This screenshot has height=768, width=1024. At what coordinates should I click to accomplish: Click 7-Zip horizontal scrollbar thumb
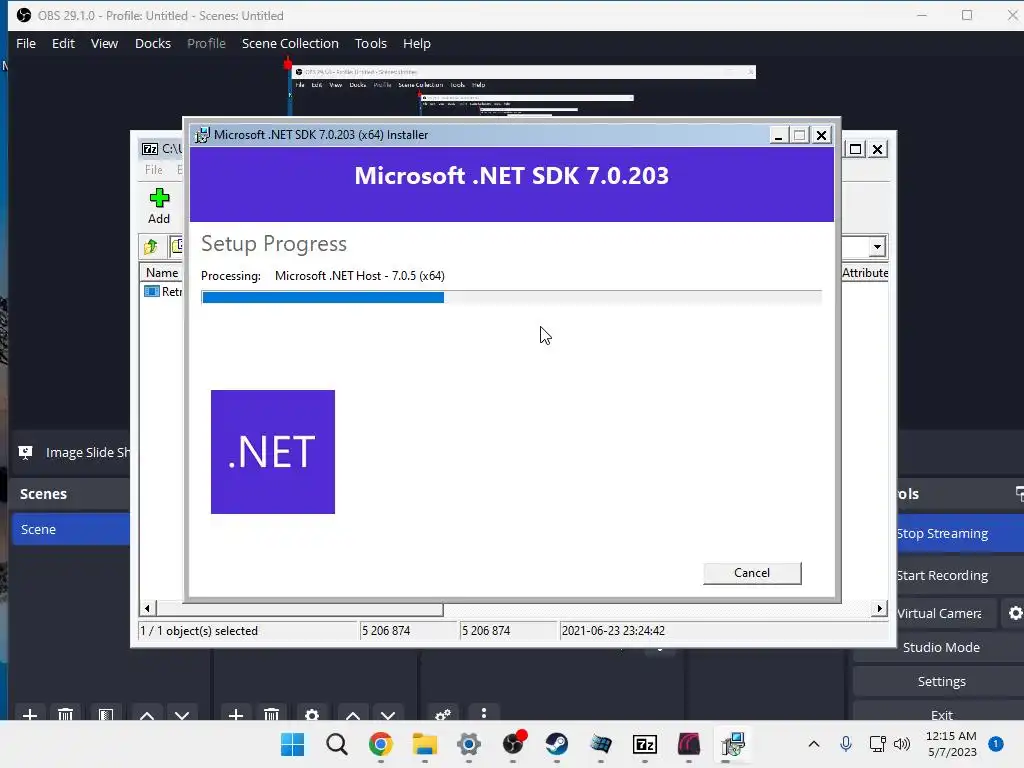pos(299,609)
